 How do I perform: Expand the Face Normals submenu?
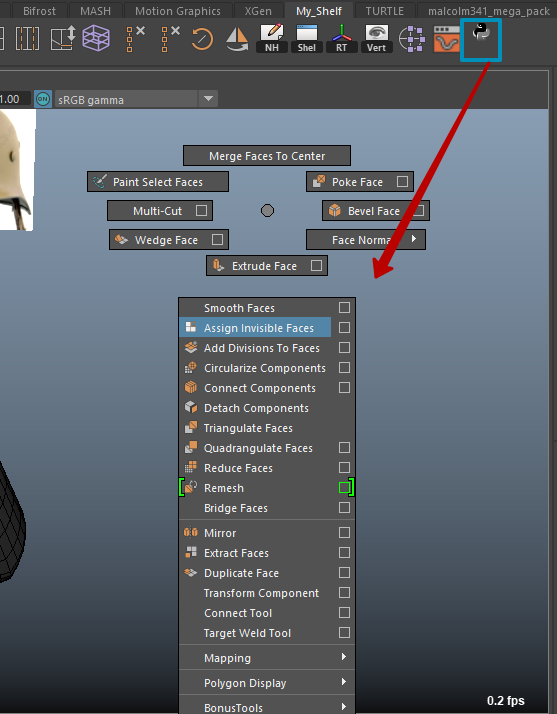point(366,240)
